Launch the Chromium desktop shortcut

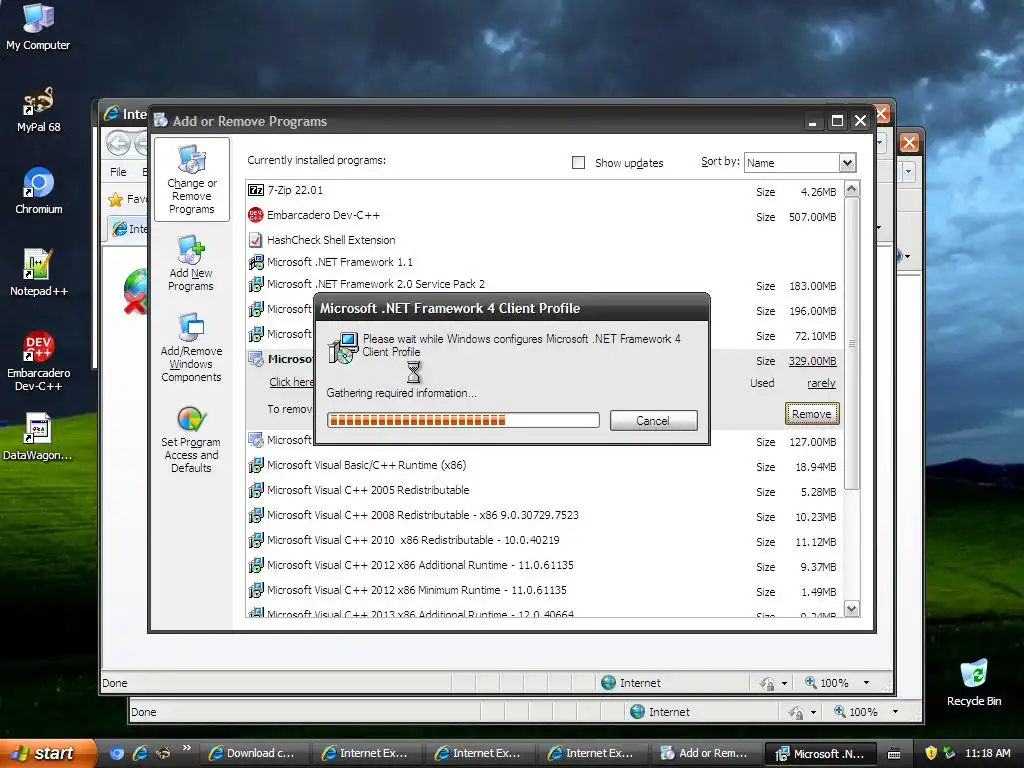click(39, 191)
